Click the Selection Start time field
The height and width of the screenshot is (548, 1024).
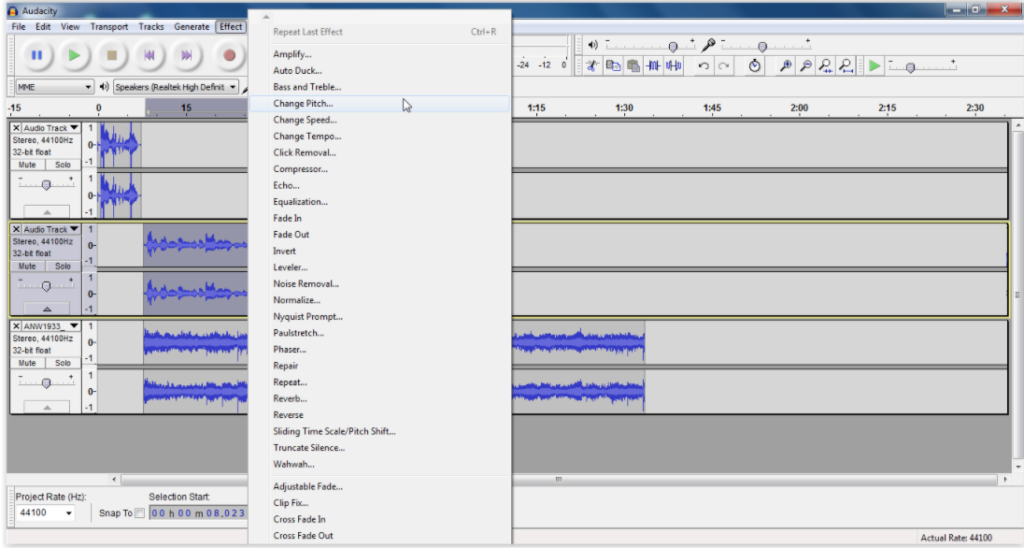(198, 513)
